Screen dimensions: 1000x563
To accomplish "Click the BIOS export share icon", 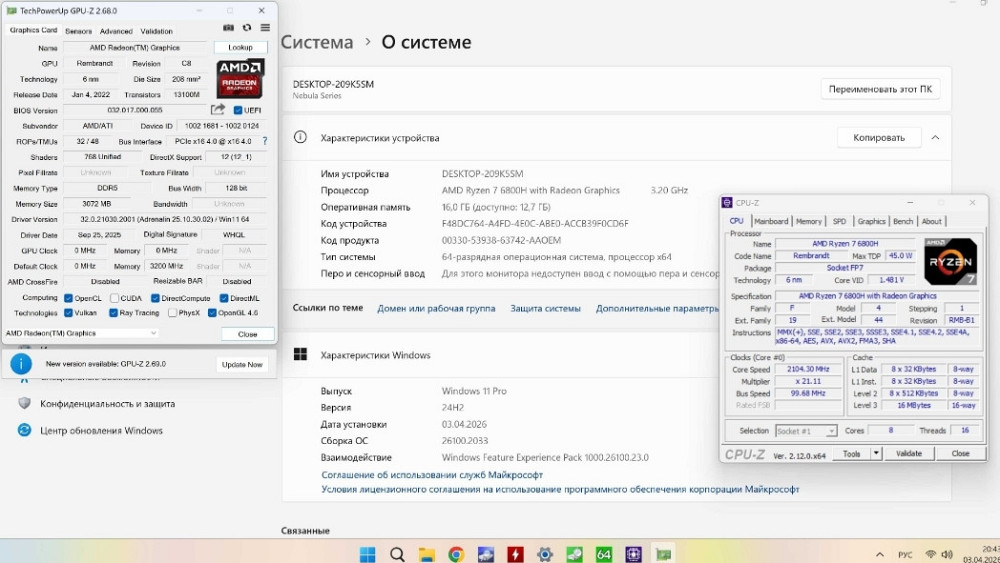I will [x=218, y=110].
